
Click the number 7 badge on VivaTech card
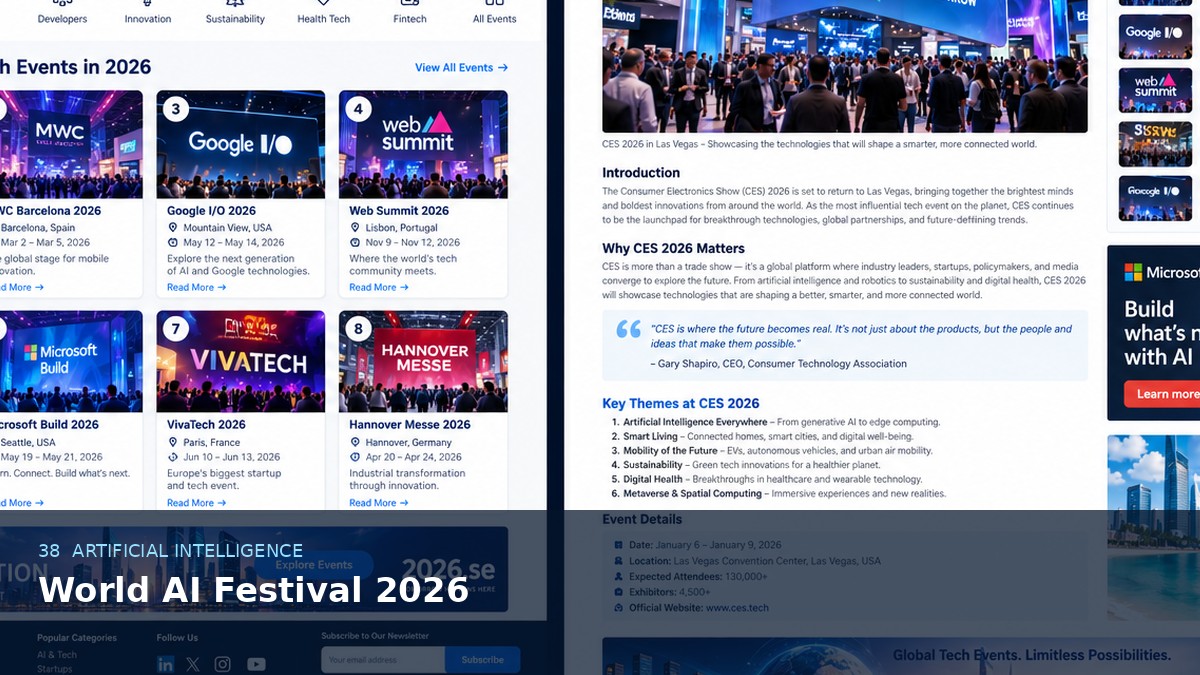click(x=176, y=329)
